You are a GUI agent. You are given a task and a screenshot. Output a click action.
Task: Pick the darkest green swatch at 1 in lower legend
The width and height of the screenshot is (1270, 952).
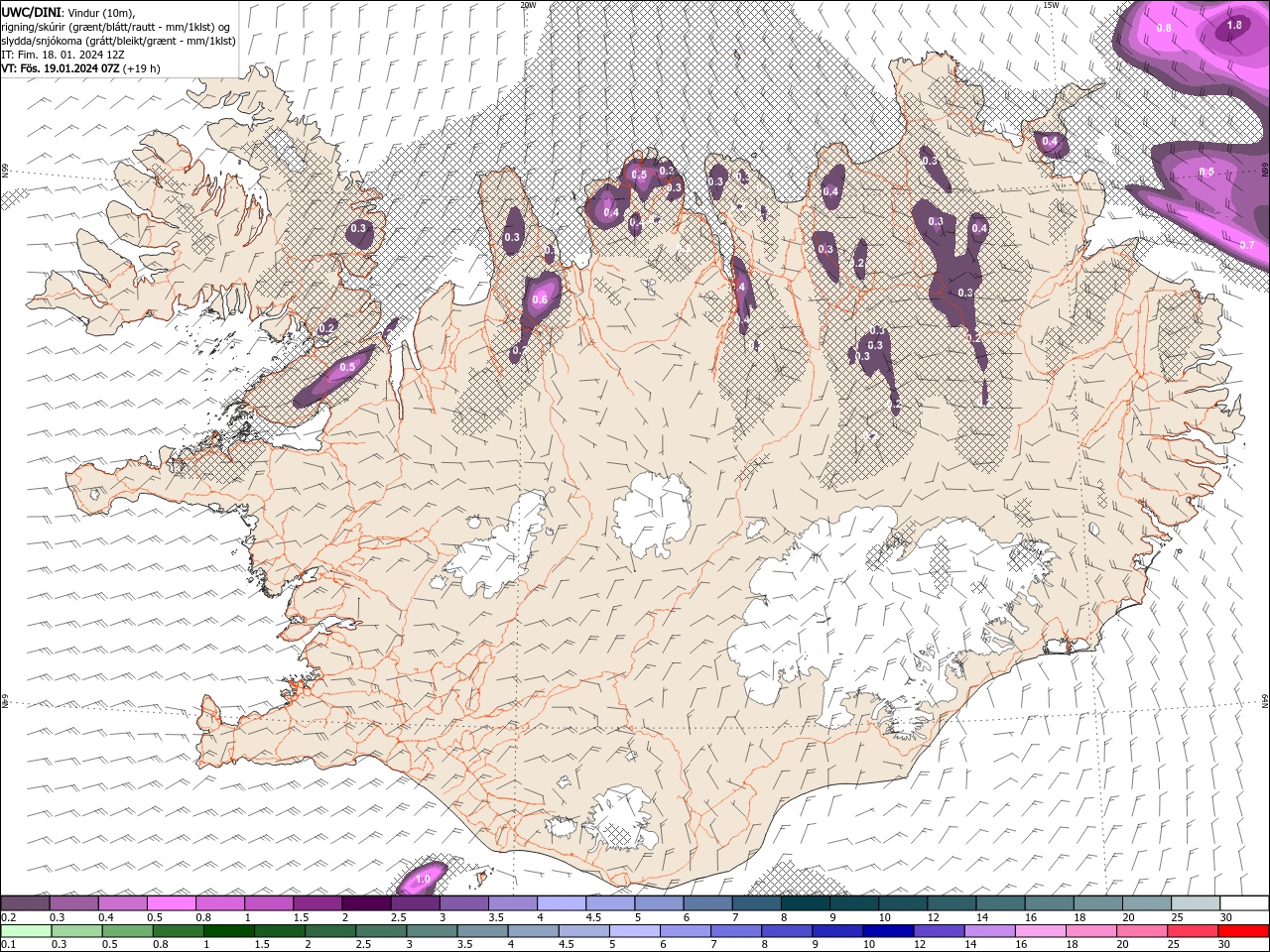pyautogui.click(x=228, y=931)
